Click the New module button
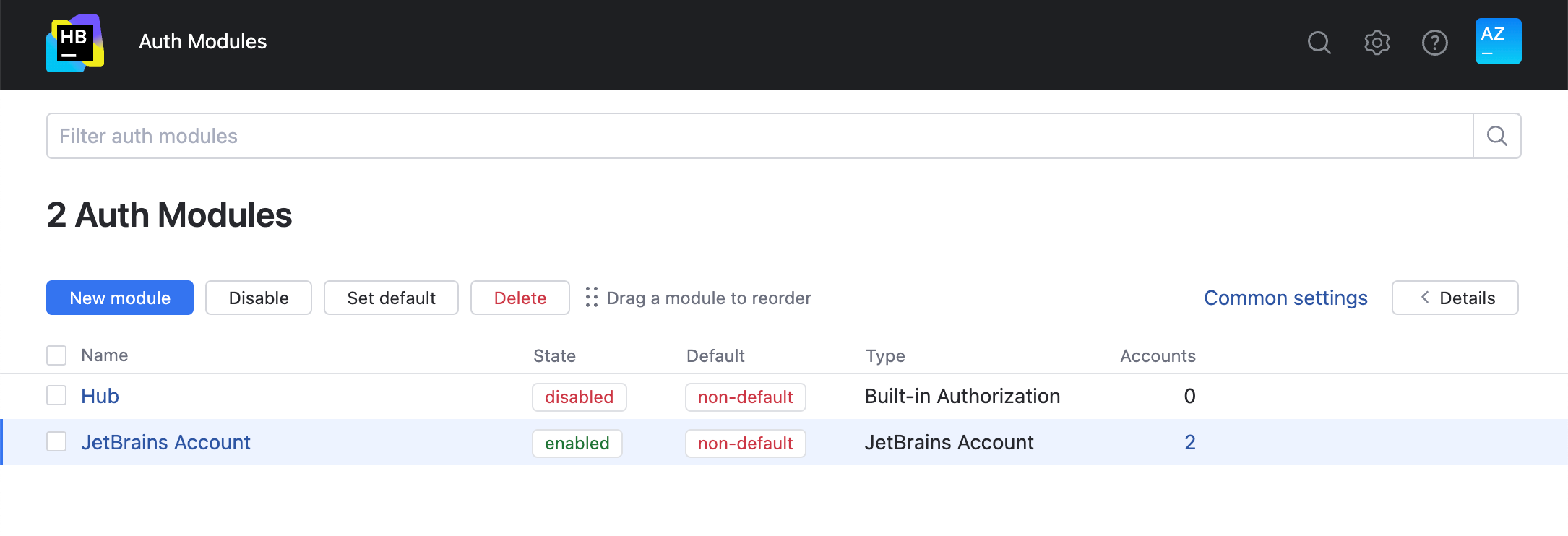This screenshot has height=536, width=1568. 120,298
